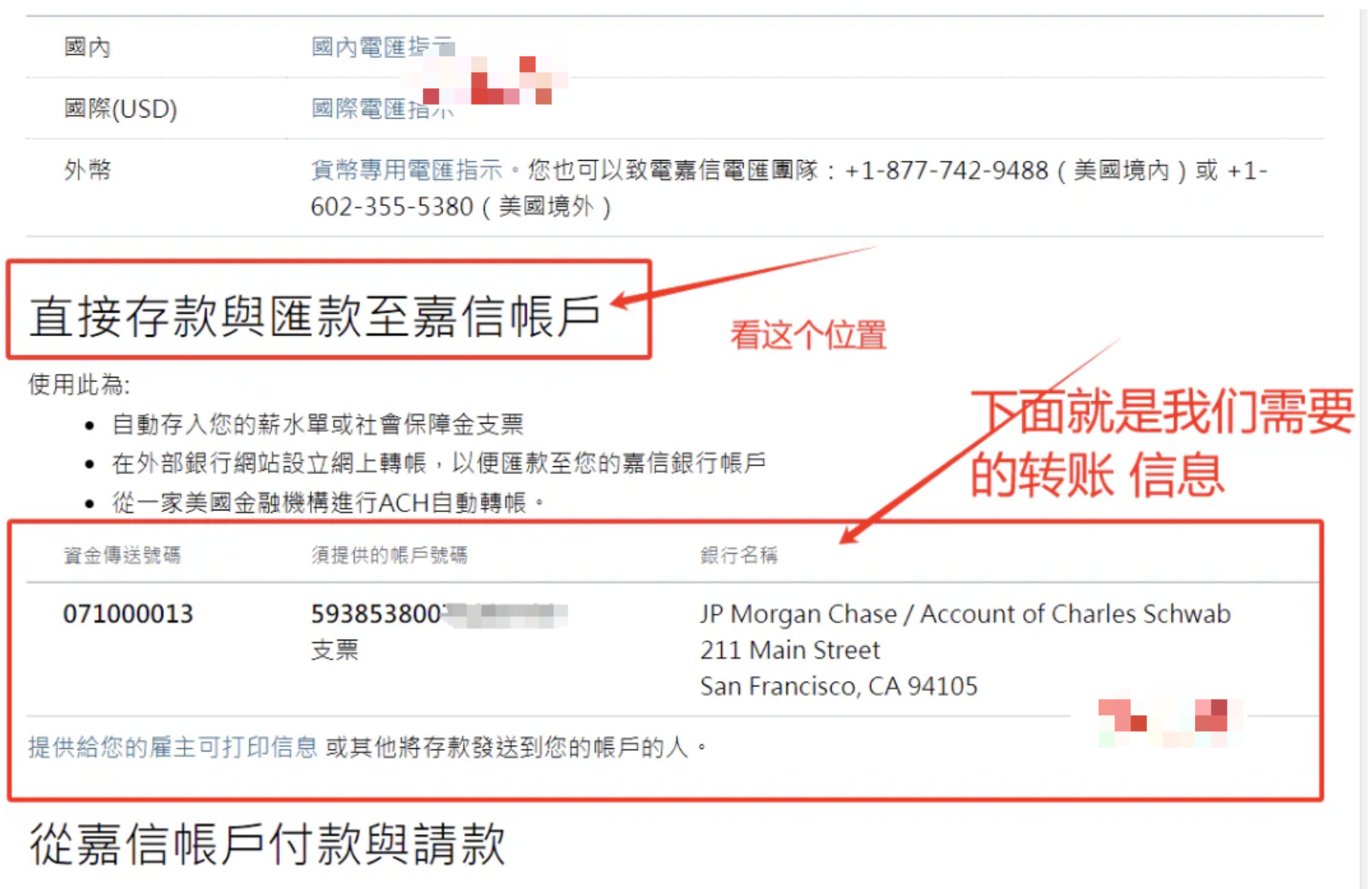This screenshot has height=889, width=1372.
Task: Click the 支票 account type label
Action: 335,649
